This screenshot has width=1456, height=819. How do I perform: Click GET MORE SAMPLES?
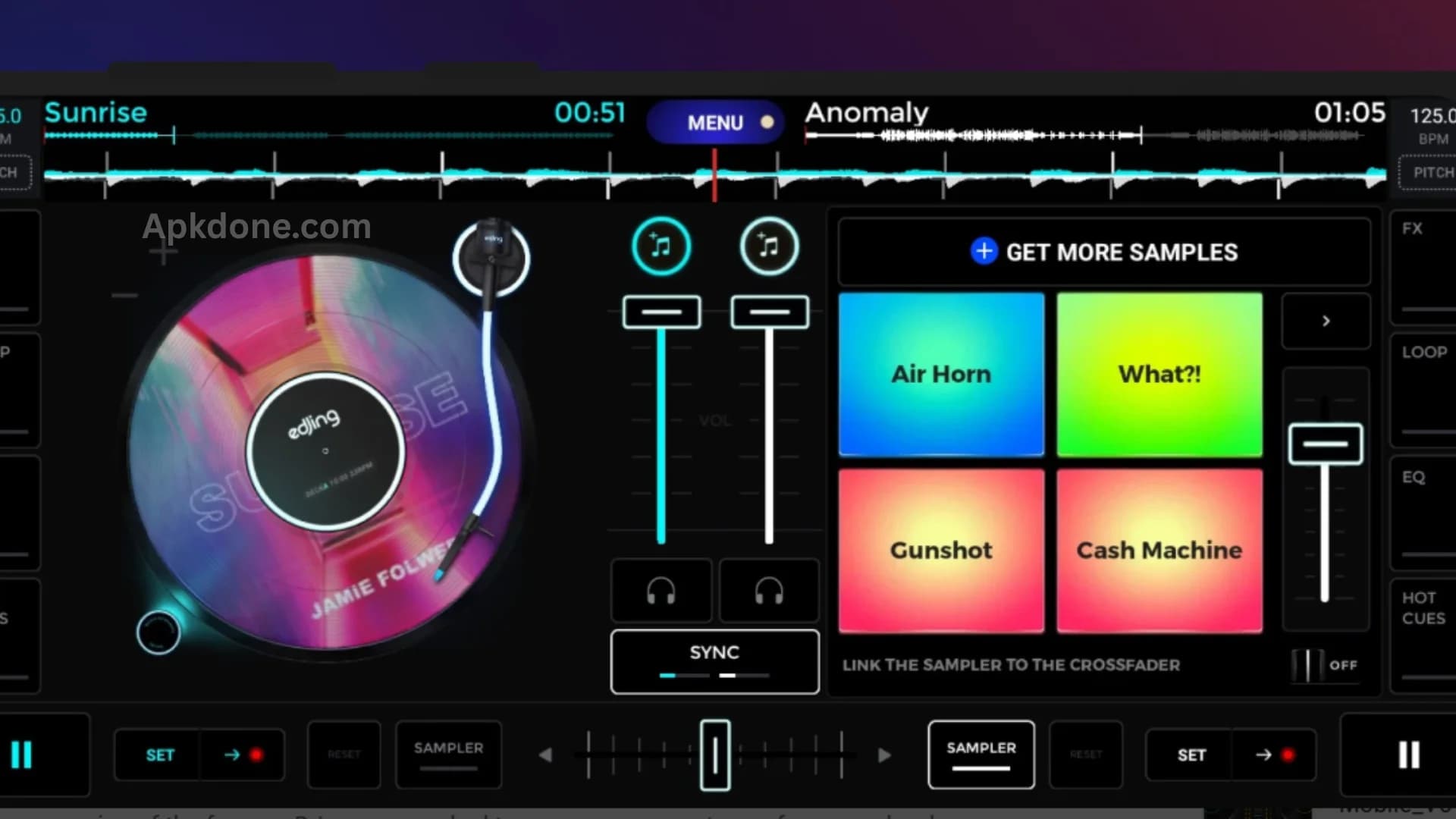[1104, 252]
